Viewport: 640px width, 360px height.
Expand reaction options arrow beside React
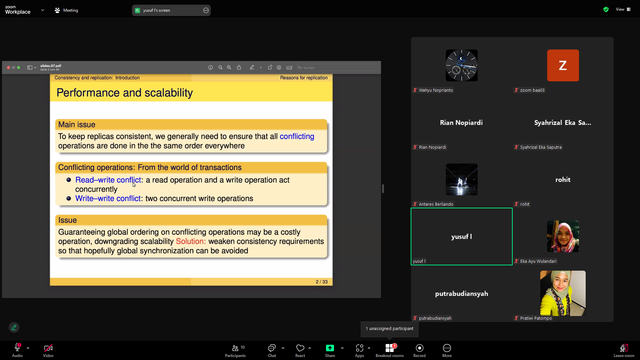pyautogui.click(x=309, y=348)
